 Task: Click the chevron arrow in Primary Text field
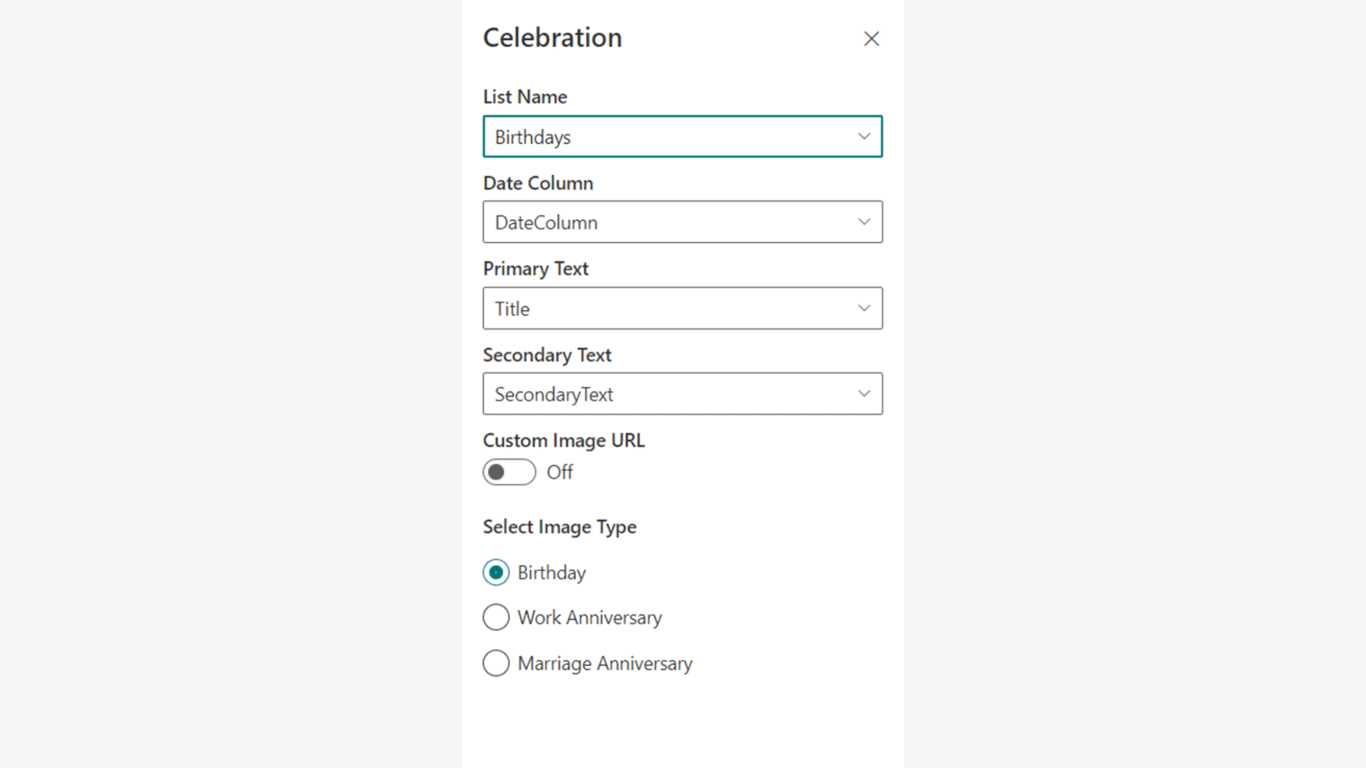[x=864, y=308]
